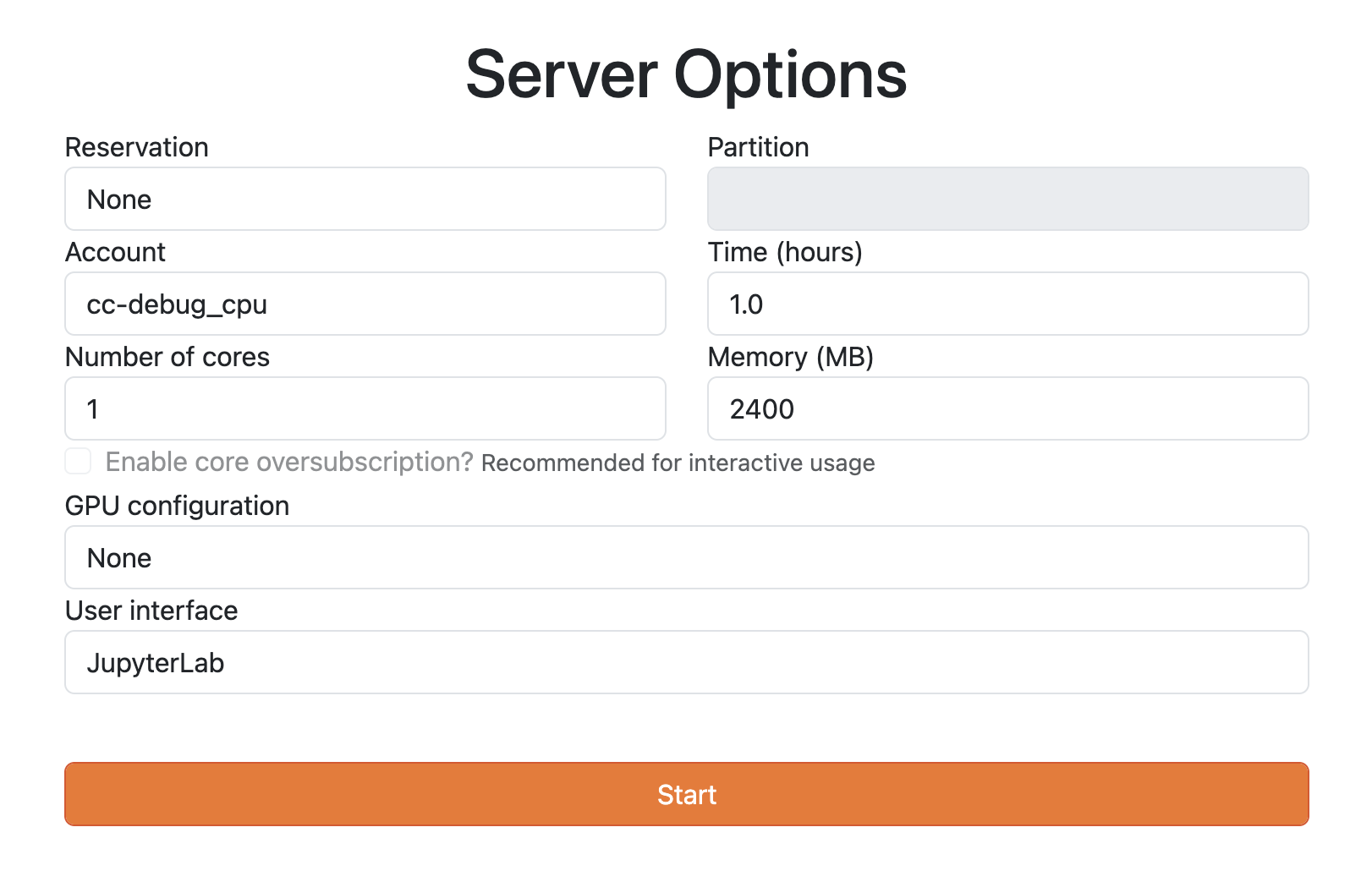Viewport: 1372px width, 871px height.
Task: Click the Time (hours) label
Action: 785,252
